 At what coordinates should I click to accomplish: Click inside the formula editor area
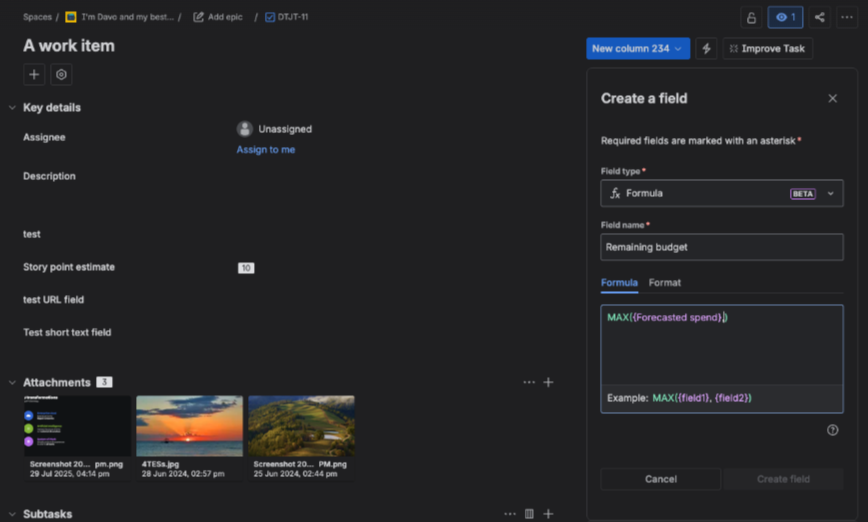722,346
